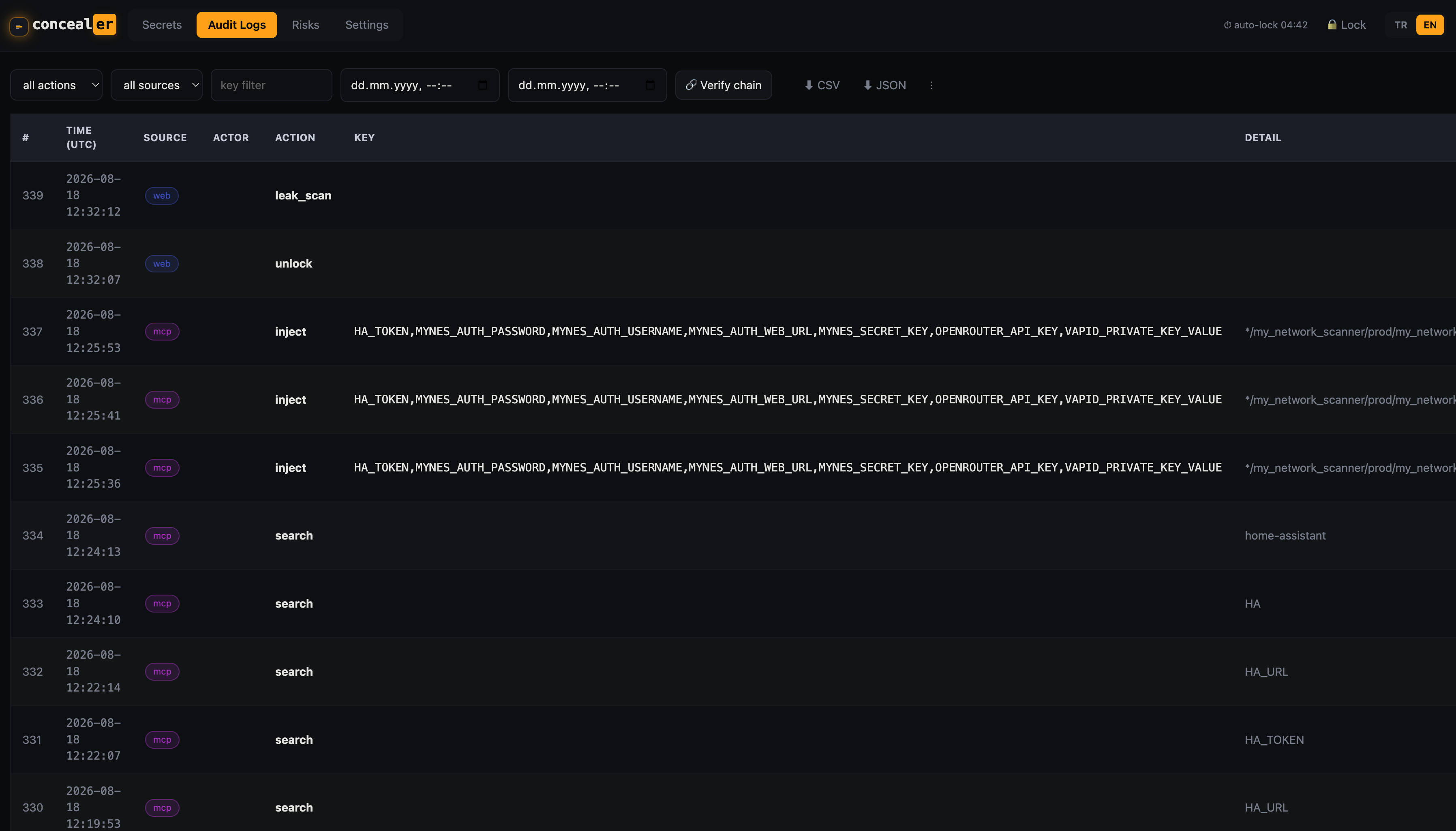The width and height of the screenshot is (1456, 831).
Task: Click the first start date-time field
Action: (x=420, y=85)
